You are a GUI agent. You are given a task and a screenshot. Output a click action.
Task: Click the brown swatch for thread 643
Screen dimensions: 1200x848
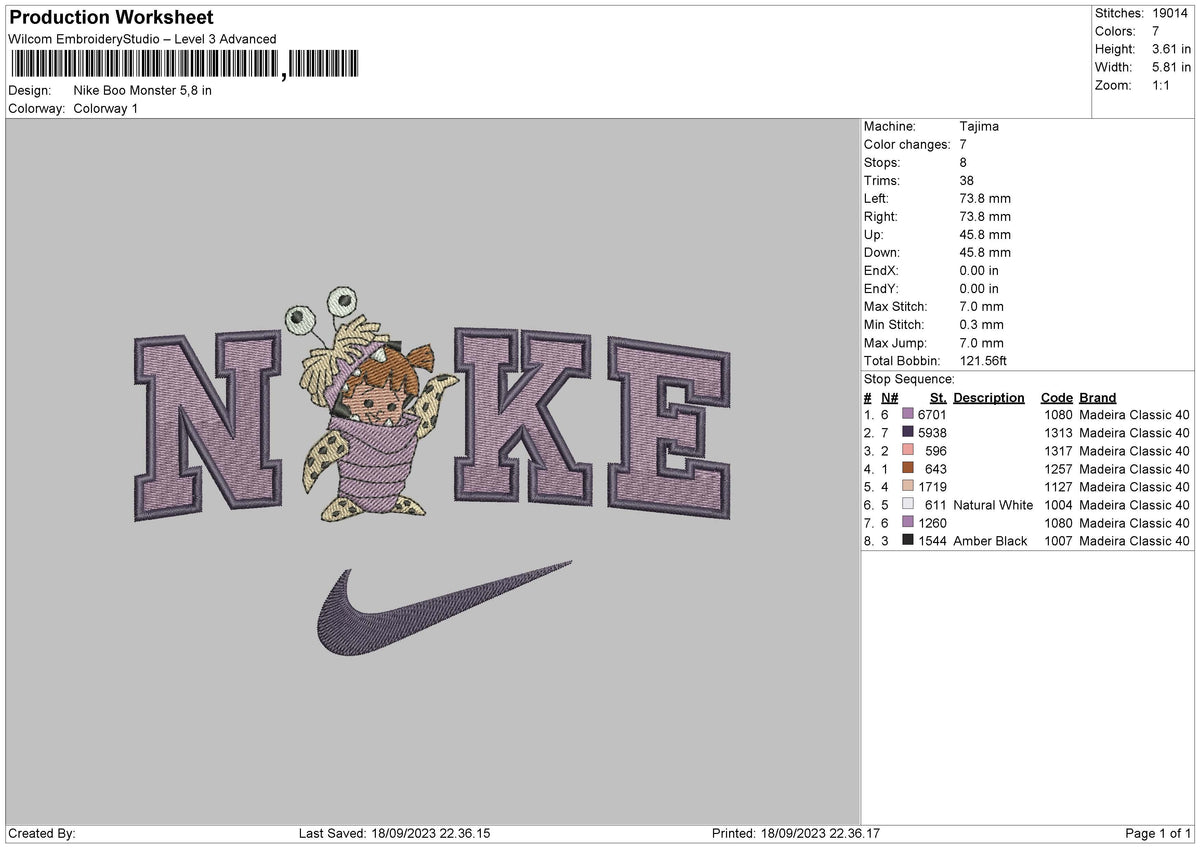click(906, 469)
